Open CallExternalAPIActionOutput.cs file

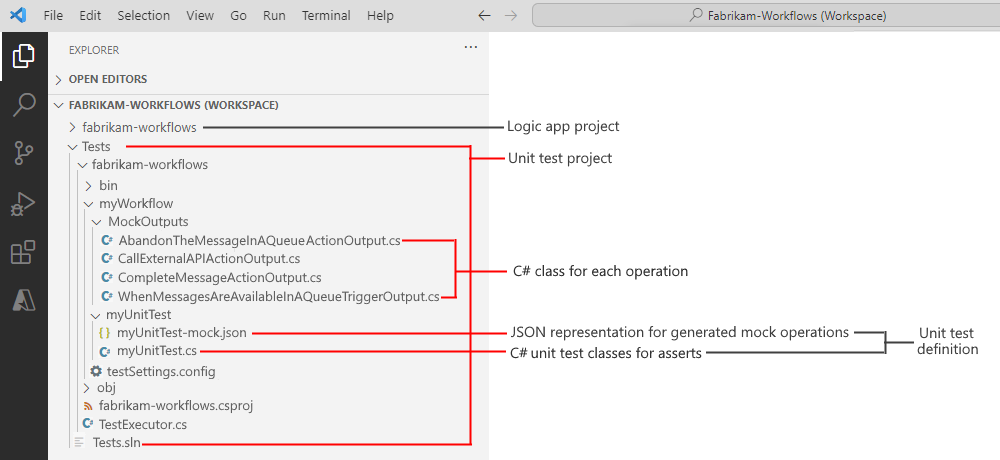tap(208, 258)
